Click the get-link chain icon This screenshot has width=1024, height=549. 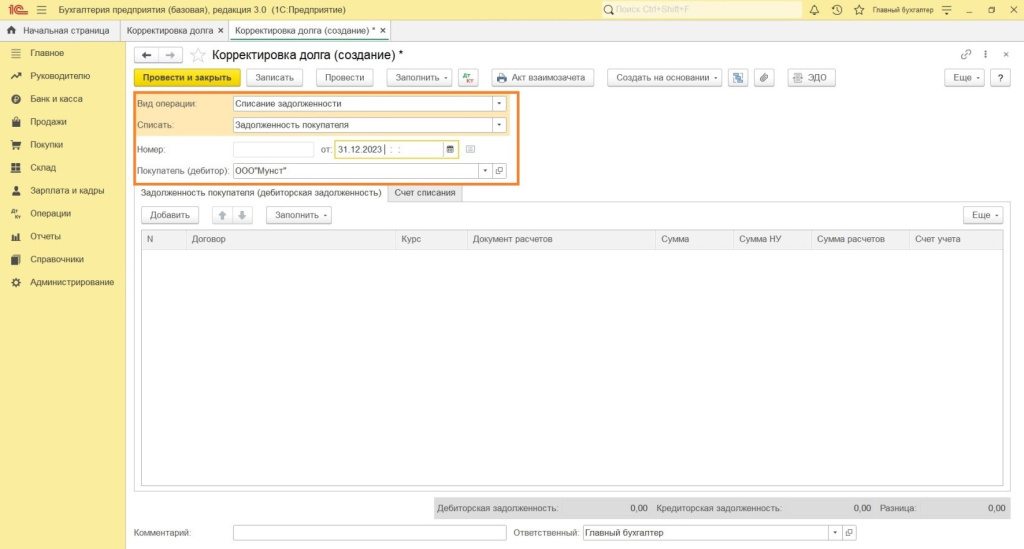point(966,55)
